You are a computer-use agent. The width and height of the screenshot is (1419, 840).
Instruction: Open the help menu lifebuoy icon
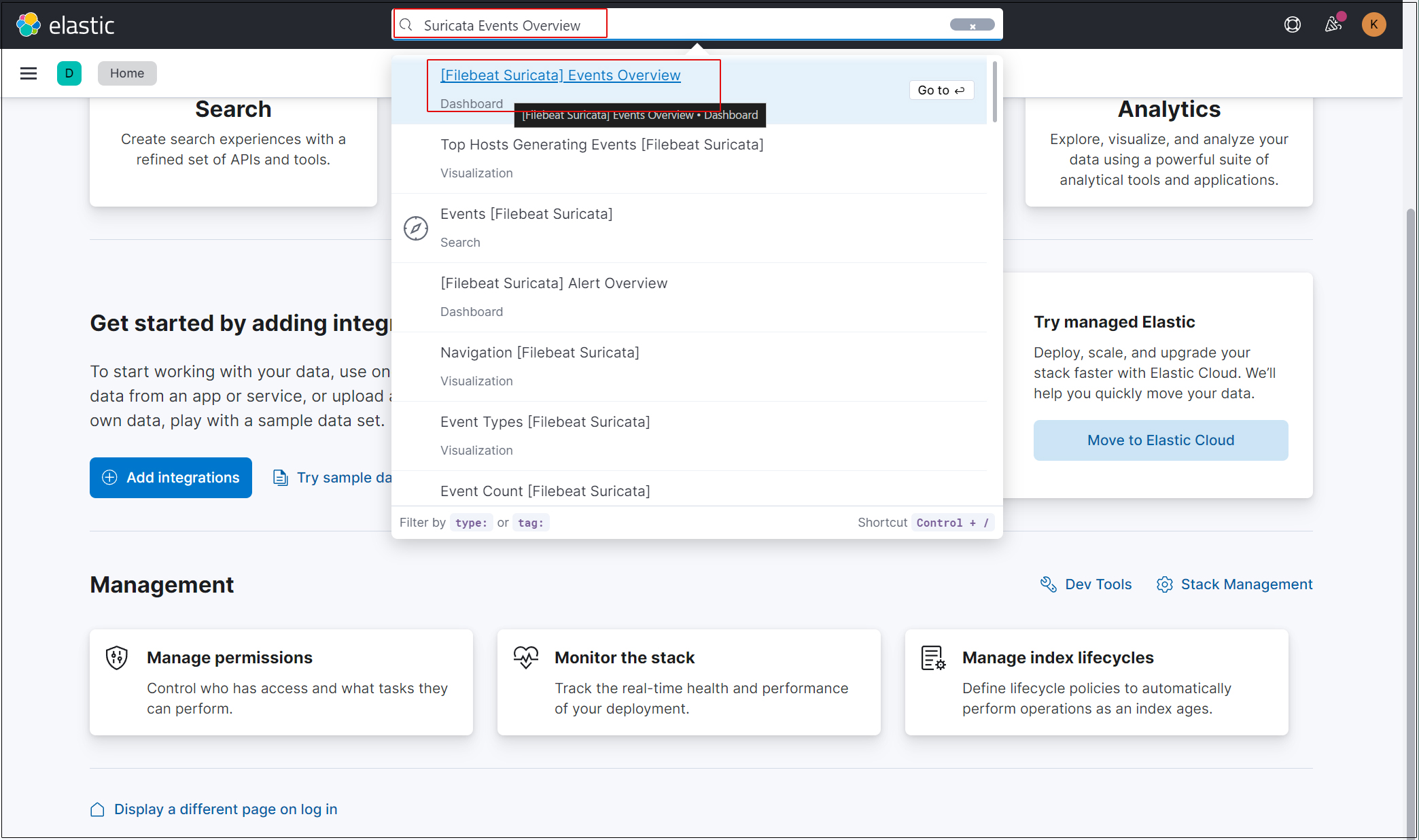[1292, 25]
